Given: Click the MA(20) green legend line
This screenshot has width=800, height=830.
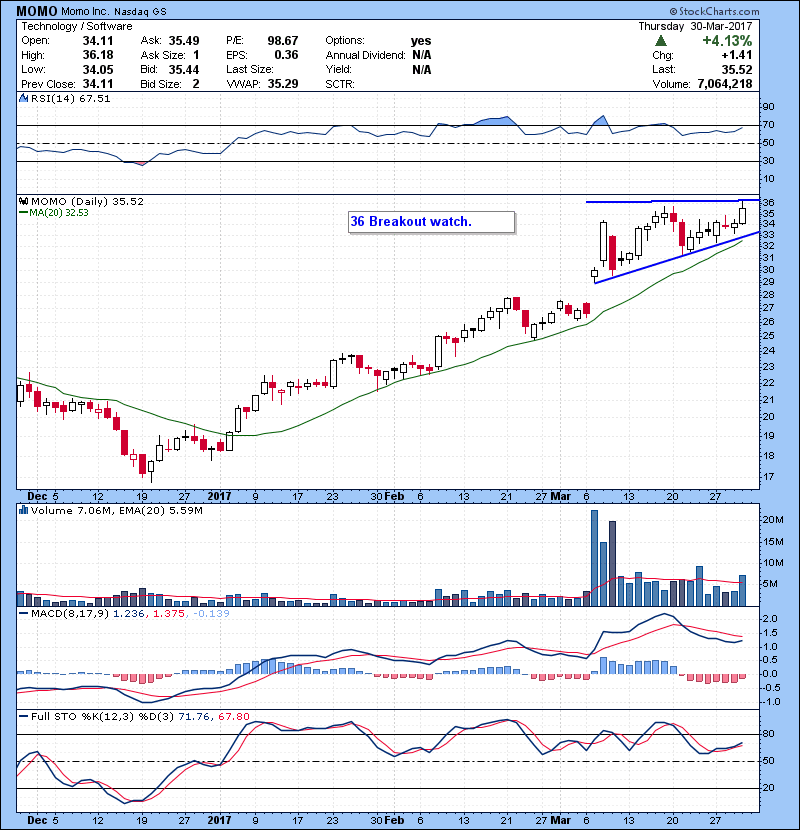Looking at the screenshot, I should pos(24,213).
